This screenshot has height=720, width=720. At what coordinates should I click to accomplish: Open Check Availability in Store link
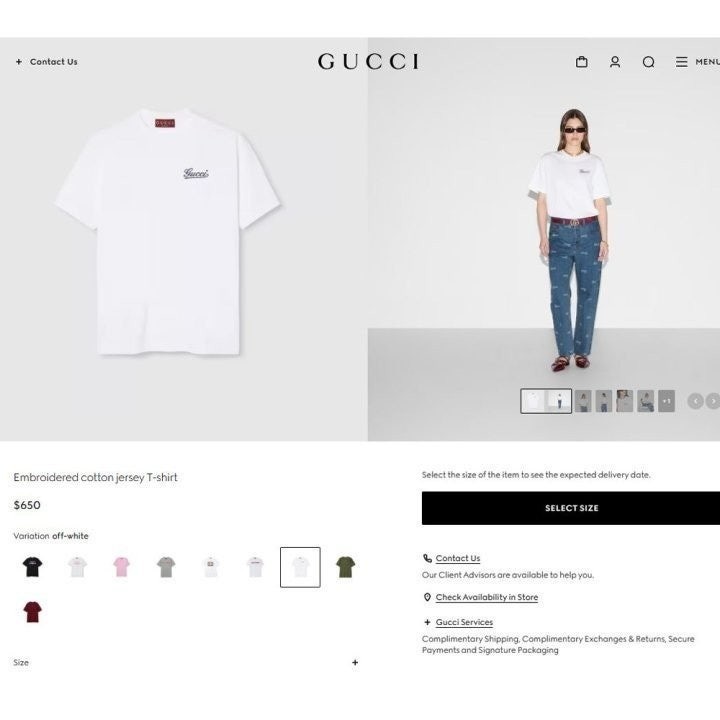click(x=487, y=597)
